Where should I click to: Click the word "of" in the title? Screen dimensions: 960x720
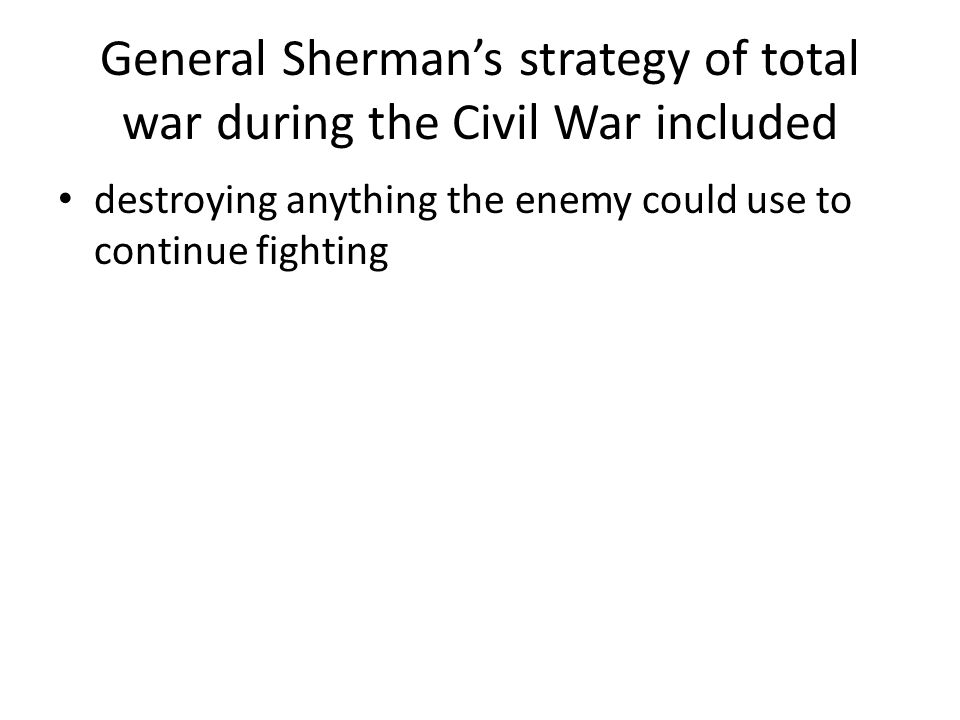click(724, 59)
